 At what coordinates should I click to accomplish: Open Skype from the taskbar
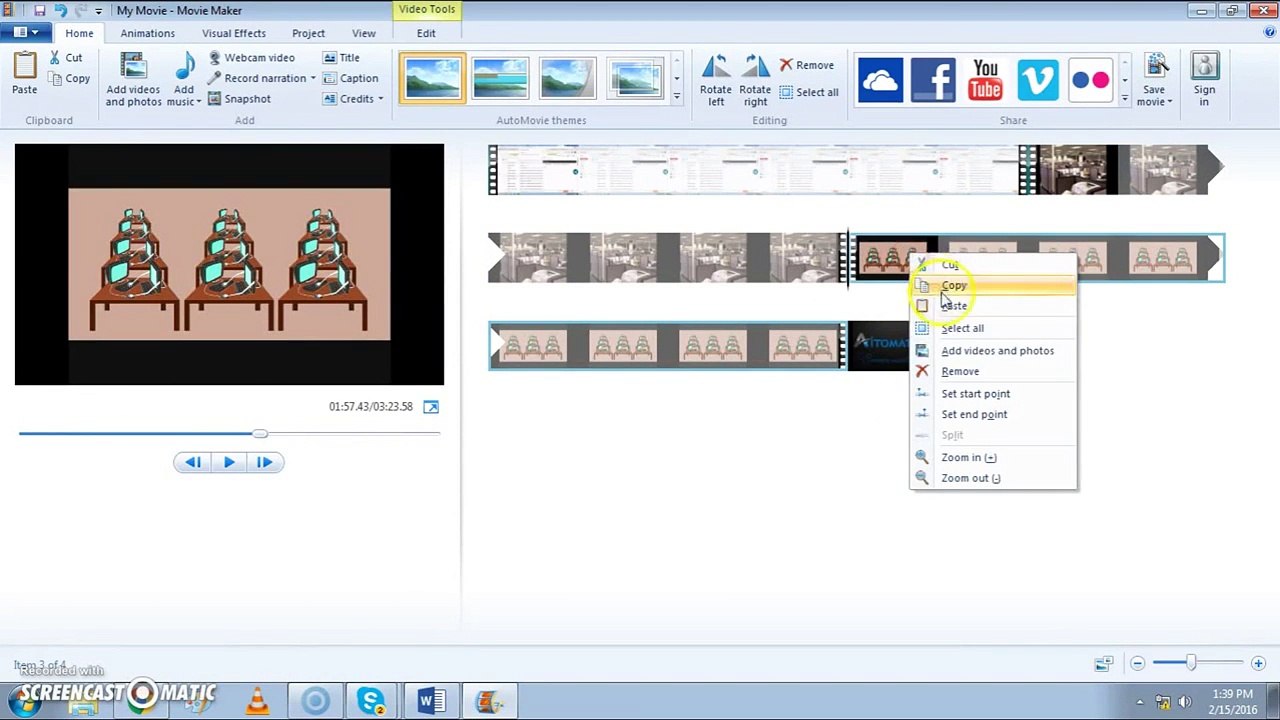point(372,701)
